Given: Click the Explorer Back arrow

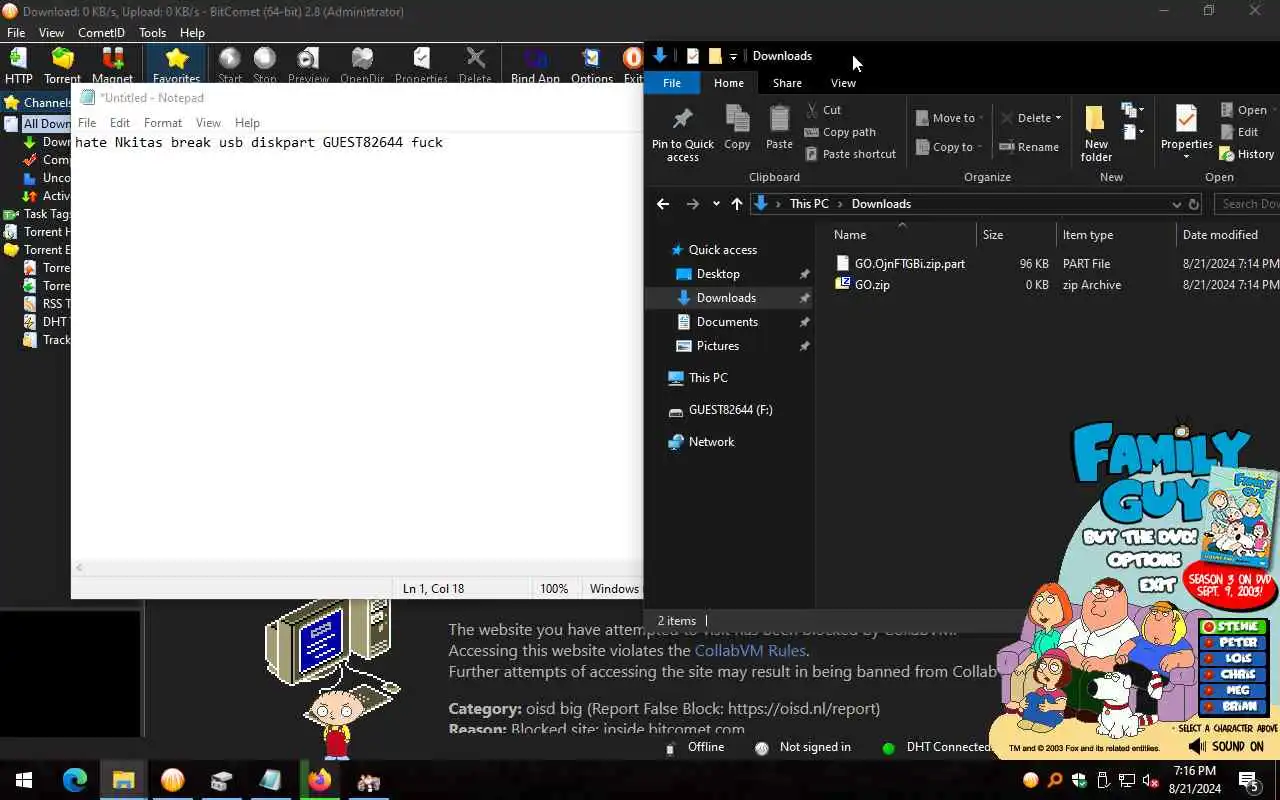Looking at the screenshot, I should [x=663, y=204].
